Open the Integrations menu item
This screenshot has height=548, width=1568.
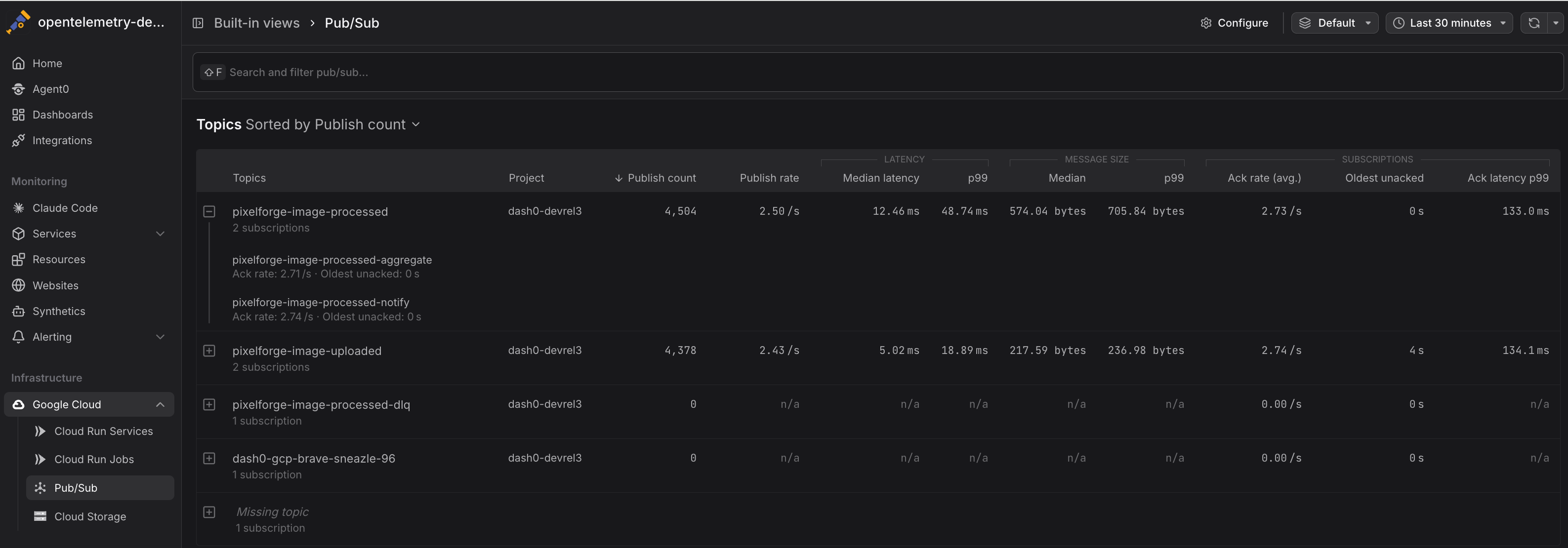(89, 141)
